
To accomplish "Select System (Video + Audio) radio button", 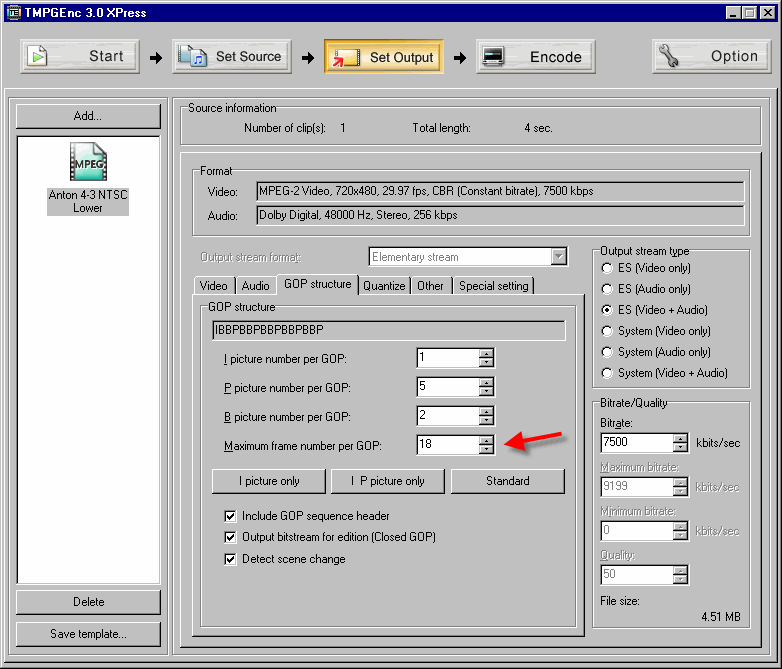I will 607,373.
